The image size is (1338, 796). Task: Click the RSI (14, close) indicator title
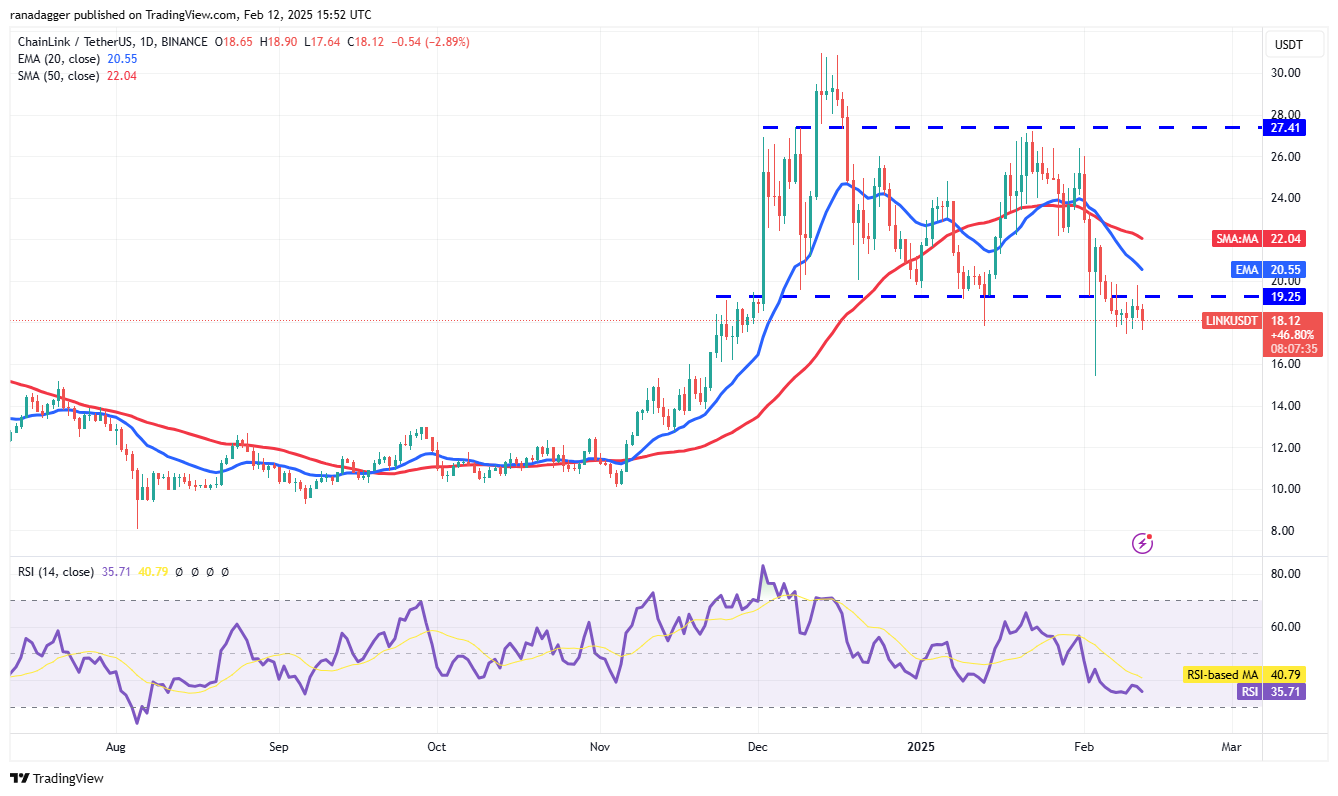[57, 571]
